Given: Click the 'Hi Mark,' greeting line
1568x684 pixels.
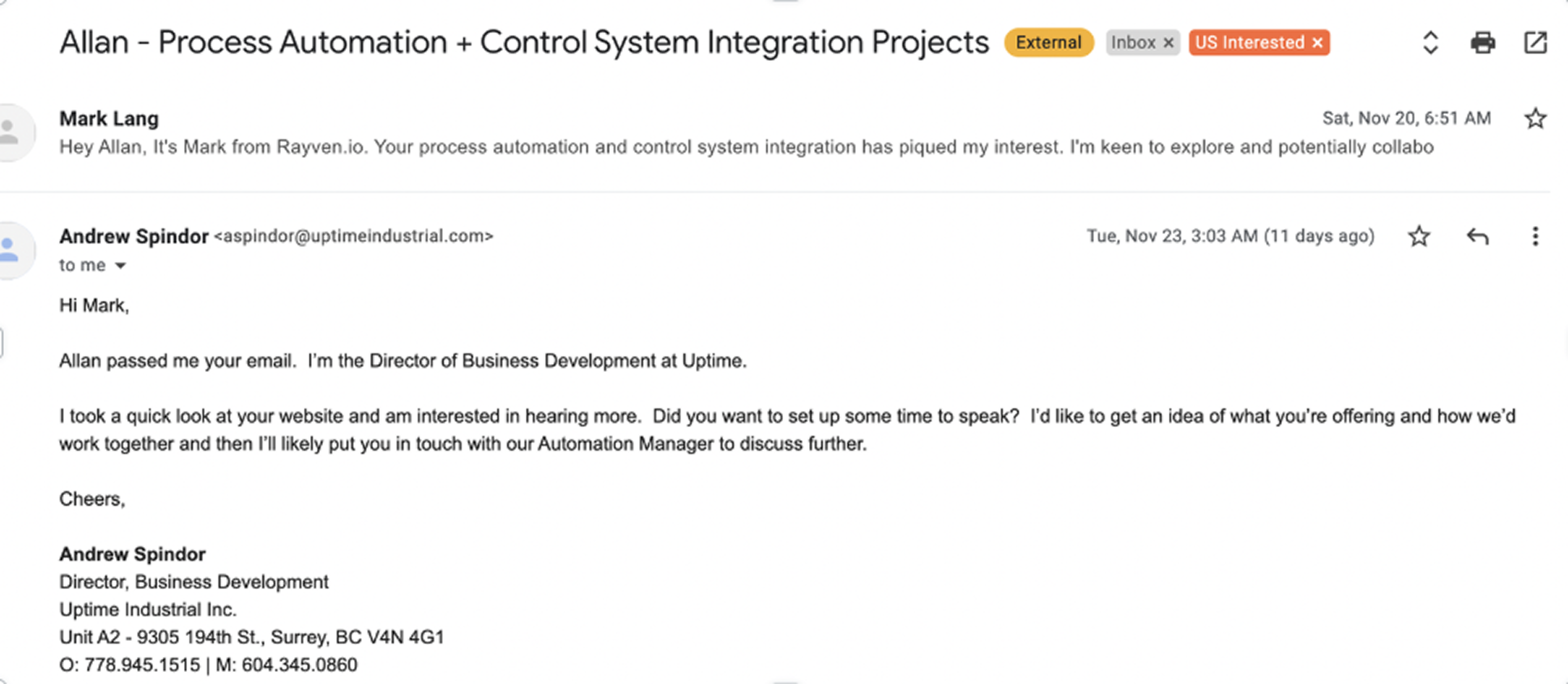Looking at the screenshot, I should [94, 305].
